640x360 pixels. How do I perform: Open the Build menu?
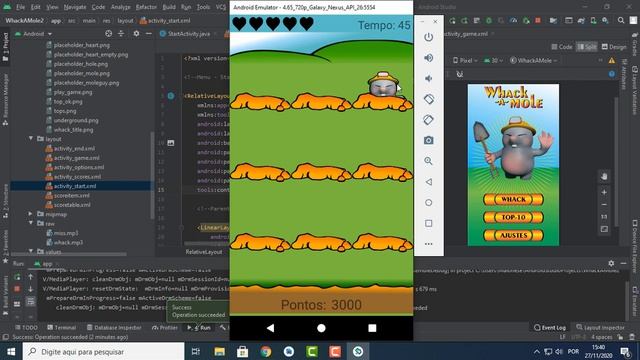(169, 7)
